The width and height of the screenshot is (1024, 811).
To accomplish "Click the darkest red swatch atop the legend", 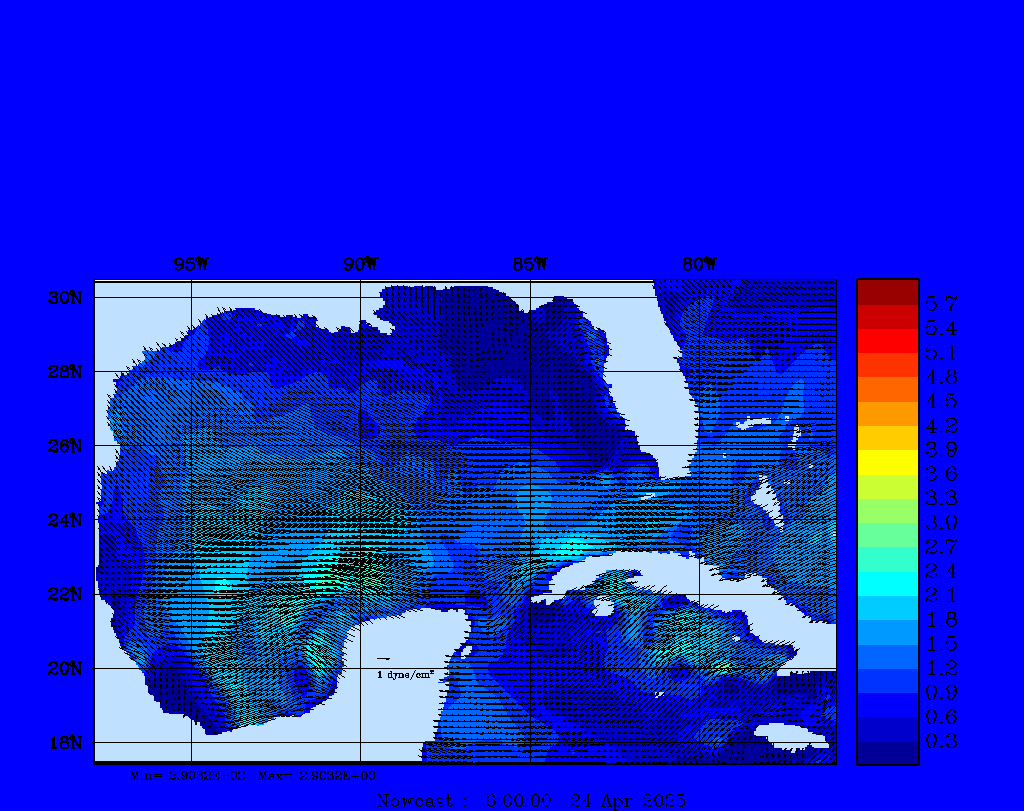I will pos(887,291).
